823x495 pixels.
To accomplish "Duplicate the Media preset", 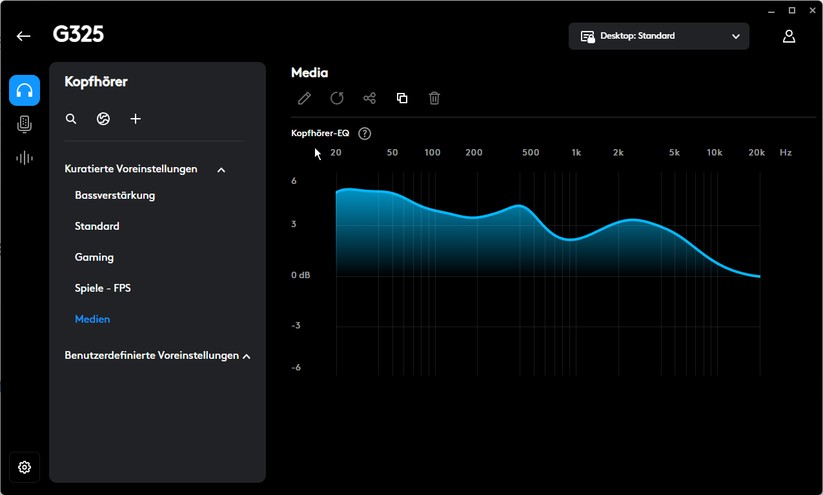I will click(402, 98).
